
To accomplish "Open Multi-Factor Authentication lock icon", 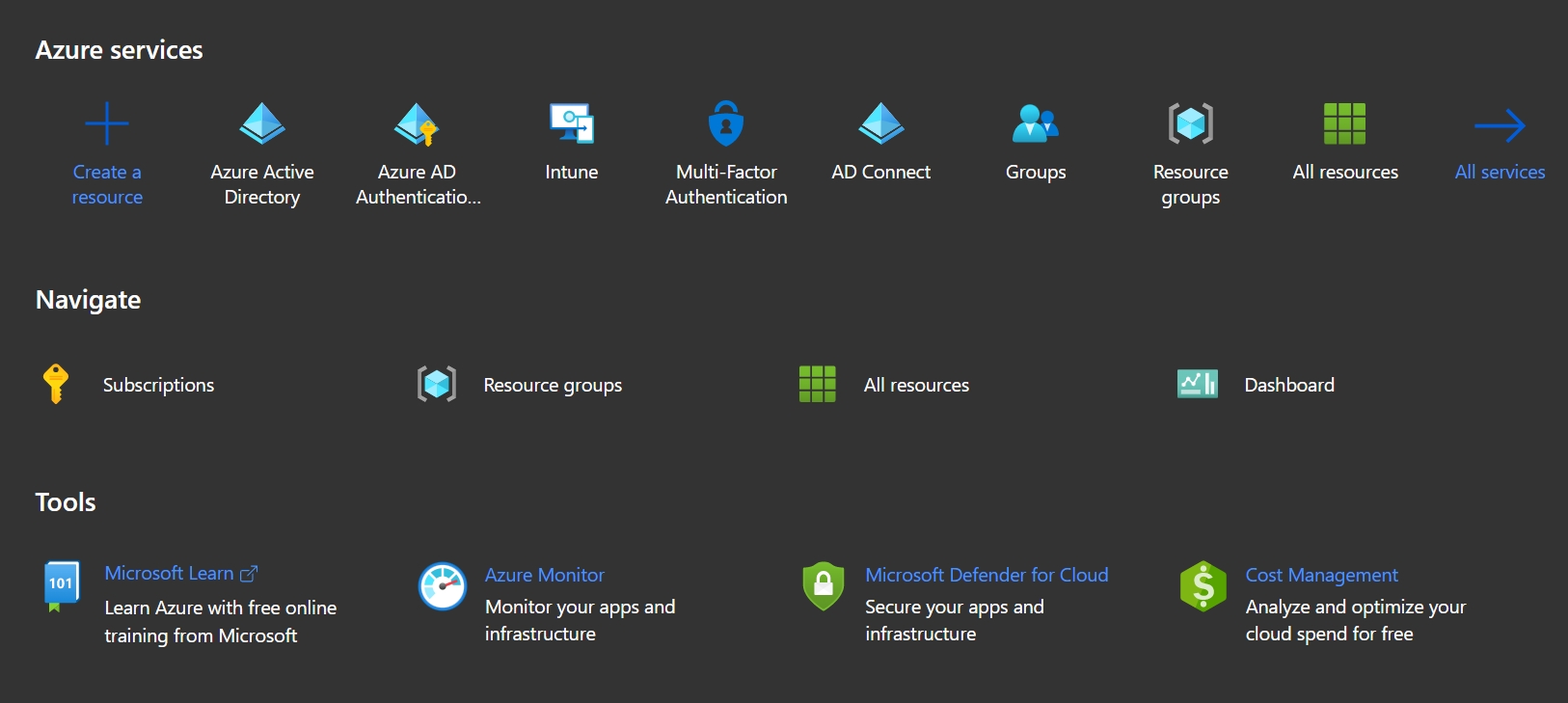I will (726, 123).
